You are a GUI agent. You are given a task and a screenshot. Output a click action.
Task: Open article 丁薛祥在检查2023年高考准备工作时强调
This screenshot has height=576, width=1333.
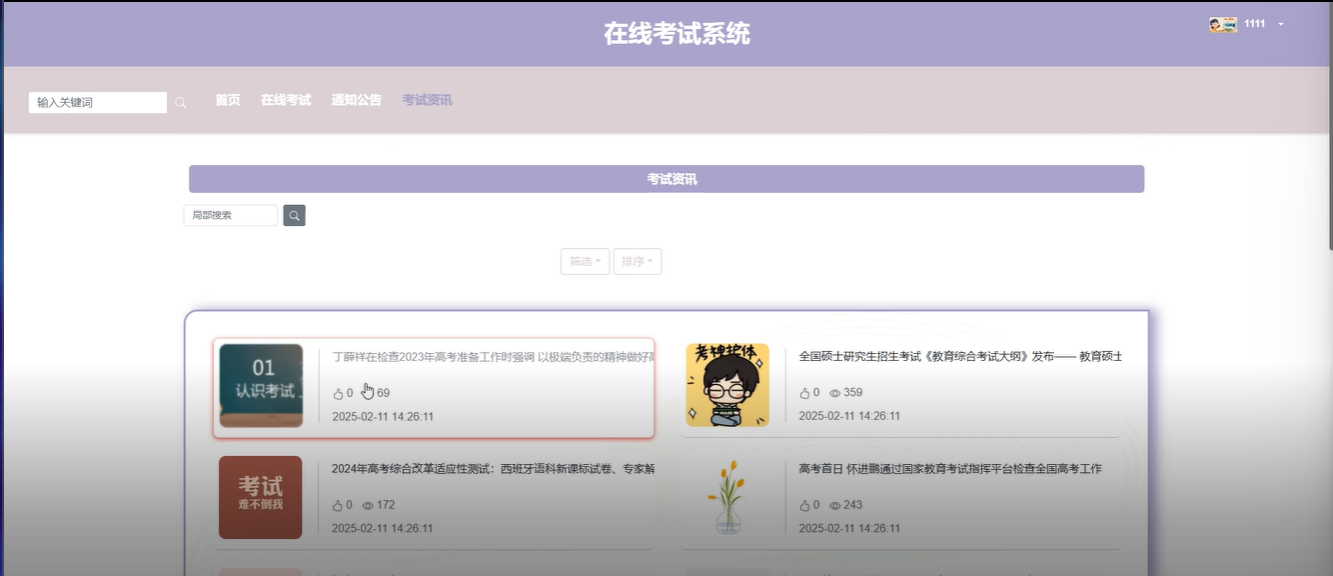pyautogui.click(x=494, y=356)
